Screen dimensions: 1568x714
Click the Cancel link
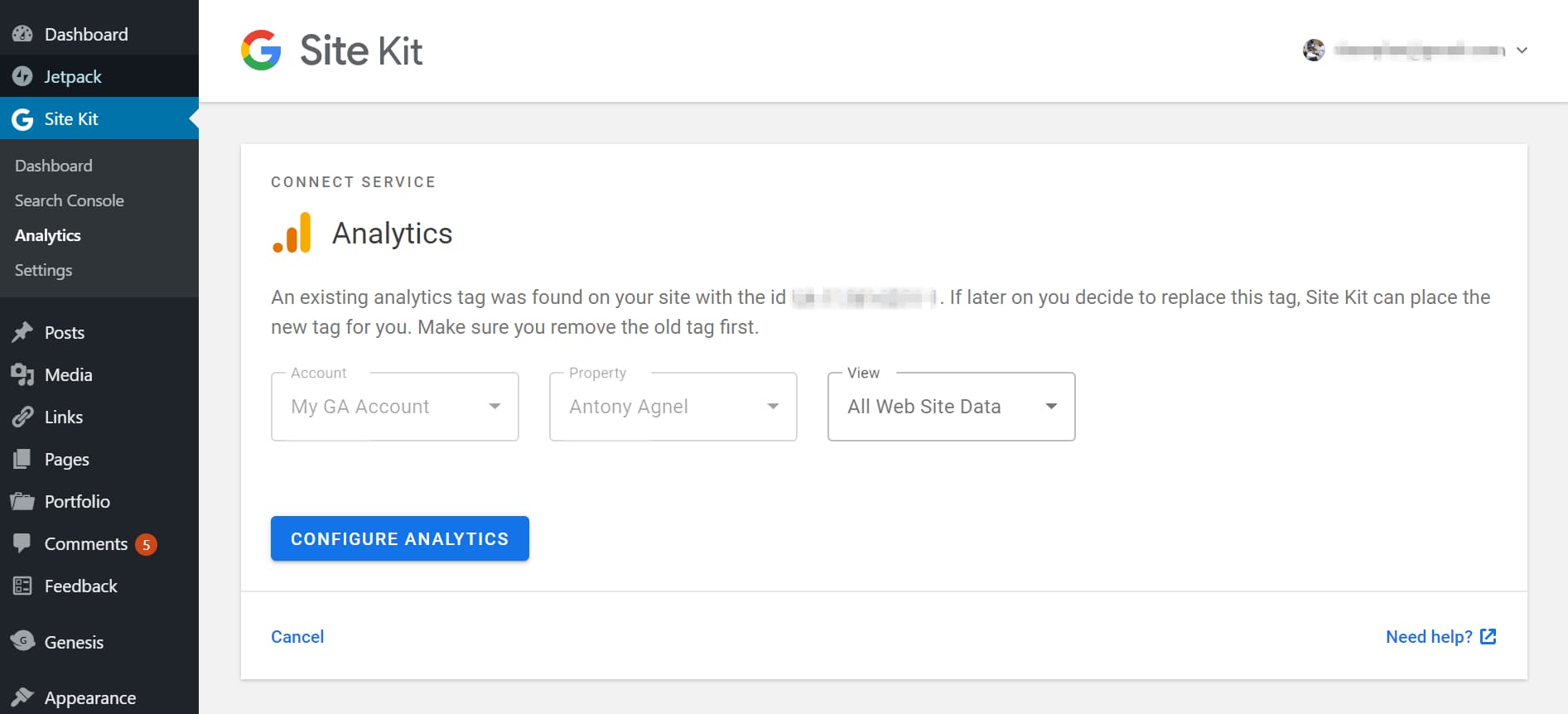point(297,636)
